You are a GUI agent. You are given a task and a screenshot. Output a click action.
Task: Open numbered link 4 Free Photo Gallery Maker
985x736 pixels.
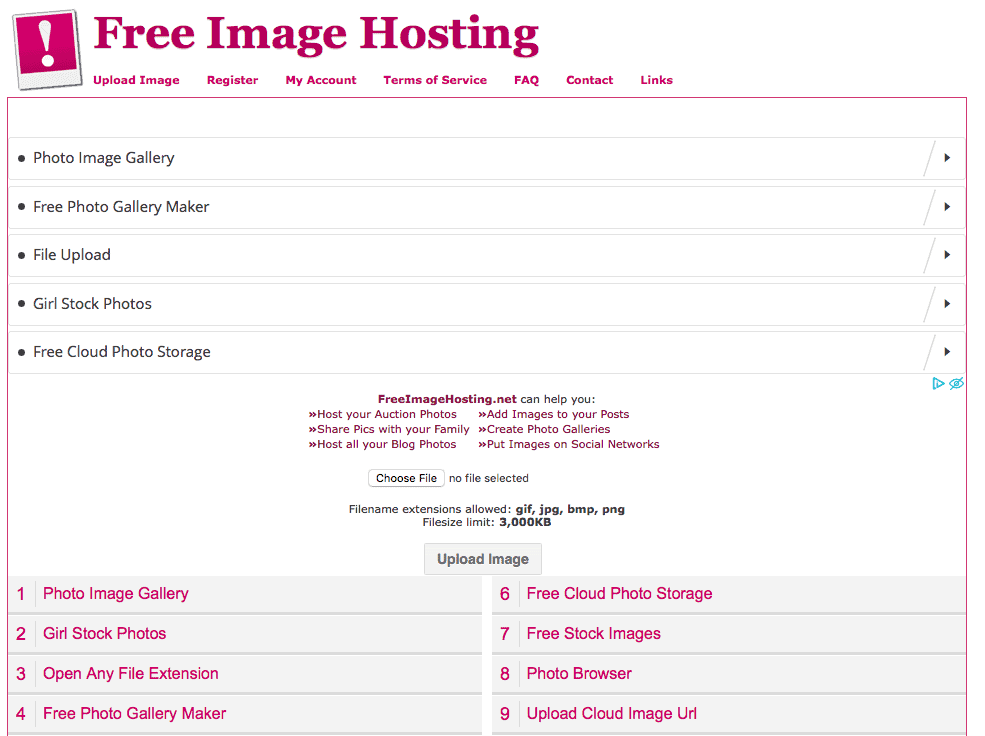click(134, 714)
